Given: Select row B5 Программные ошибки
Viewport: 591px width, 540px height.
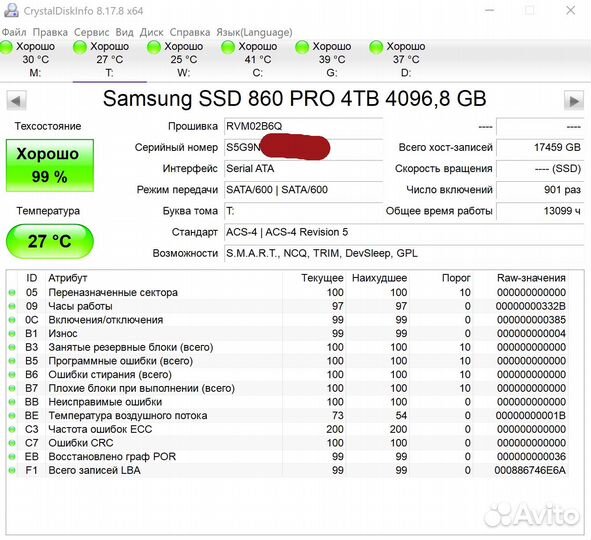Looking at the screenshot, I should 288,361.
